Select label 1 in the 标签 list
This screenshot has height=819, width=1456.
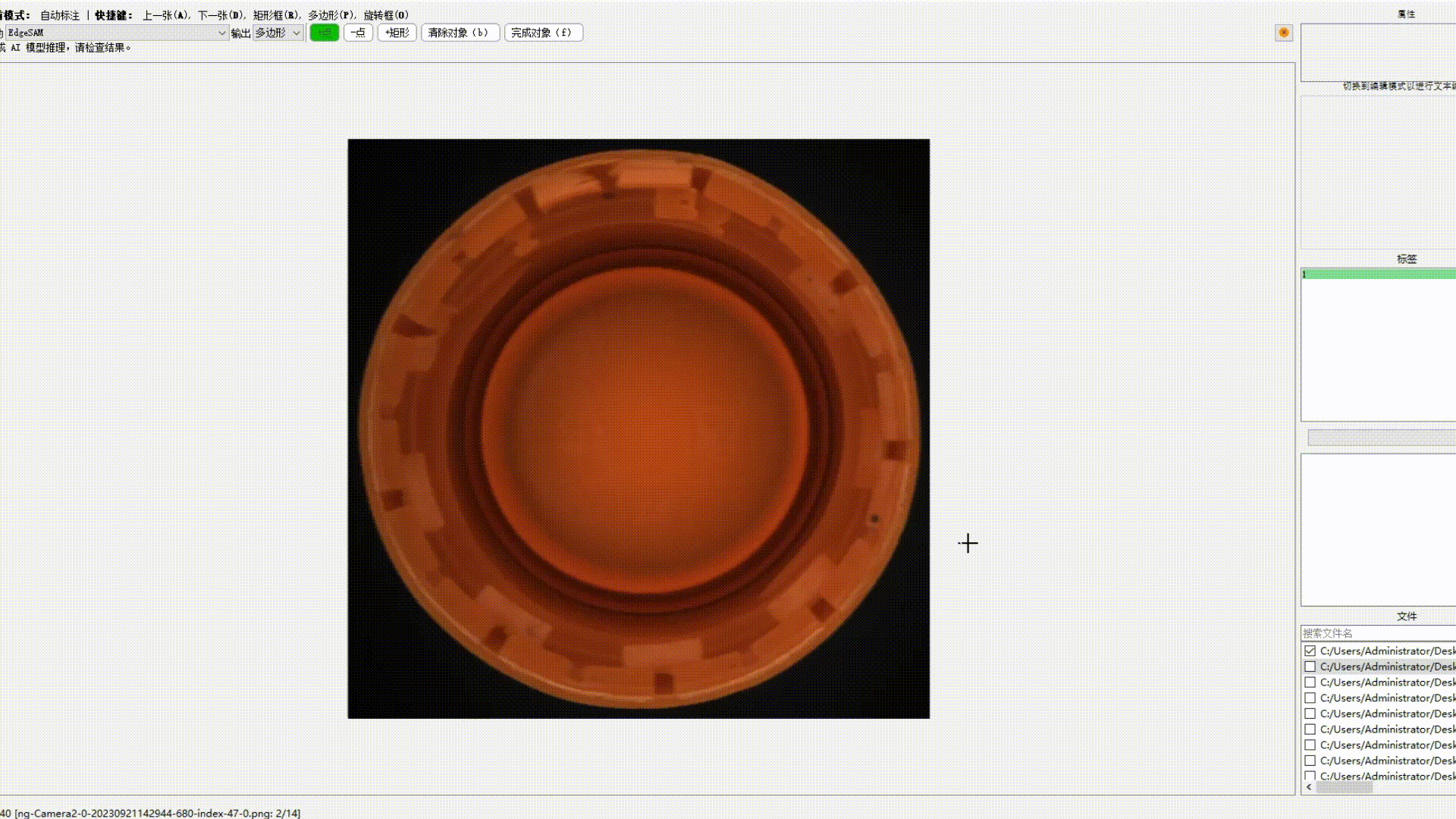(x=1378, y=274)
